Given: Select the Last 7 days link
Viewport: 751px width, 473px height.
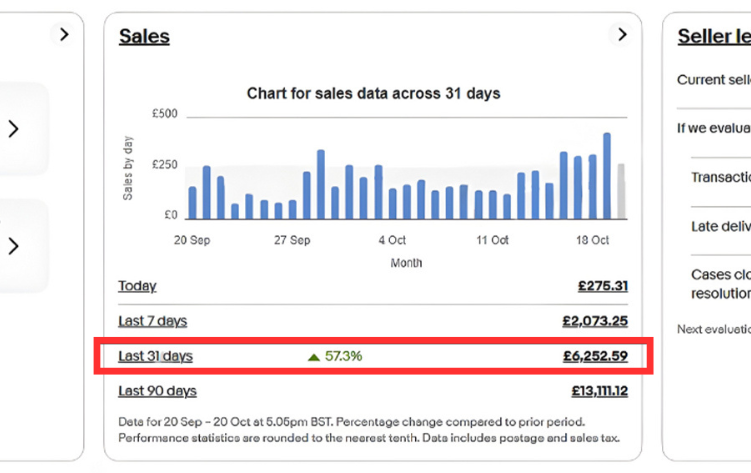Looking at the screenshot, I should 152,321.
